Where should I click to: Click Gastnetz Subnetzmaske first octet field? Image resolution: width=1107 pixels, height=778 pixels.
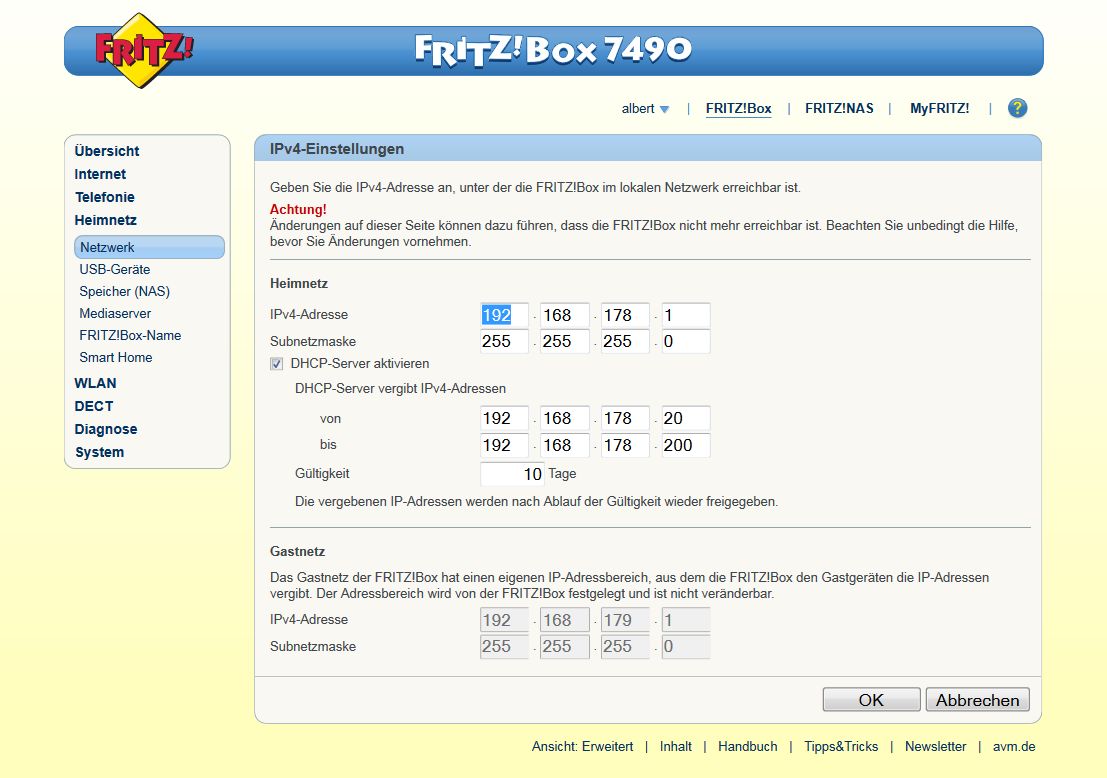point(504,646)
